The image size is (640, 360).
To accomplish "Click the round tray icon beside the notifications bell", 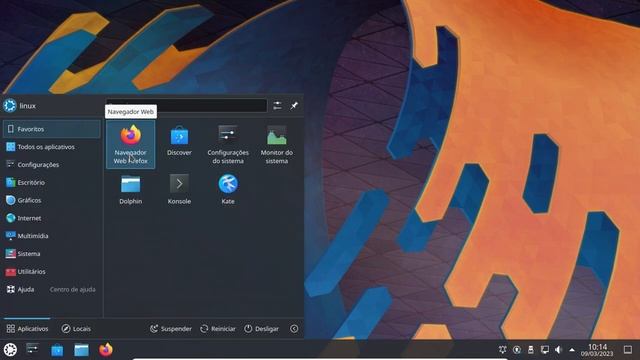I will 517,350.
